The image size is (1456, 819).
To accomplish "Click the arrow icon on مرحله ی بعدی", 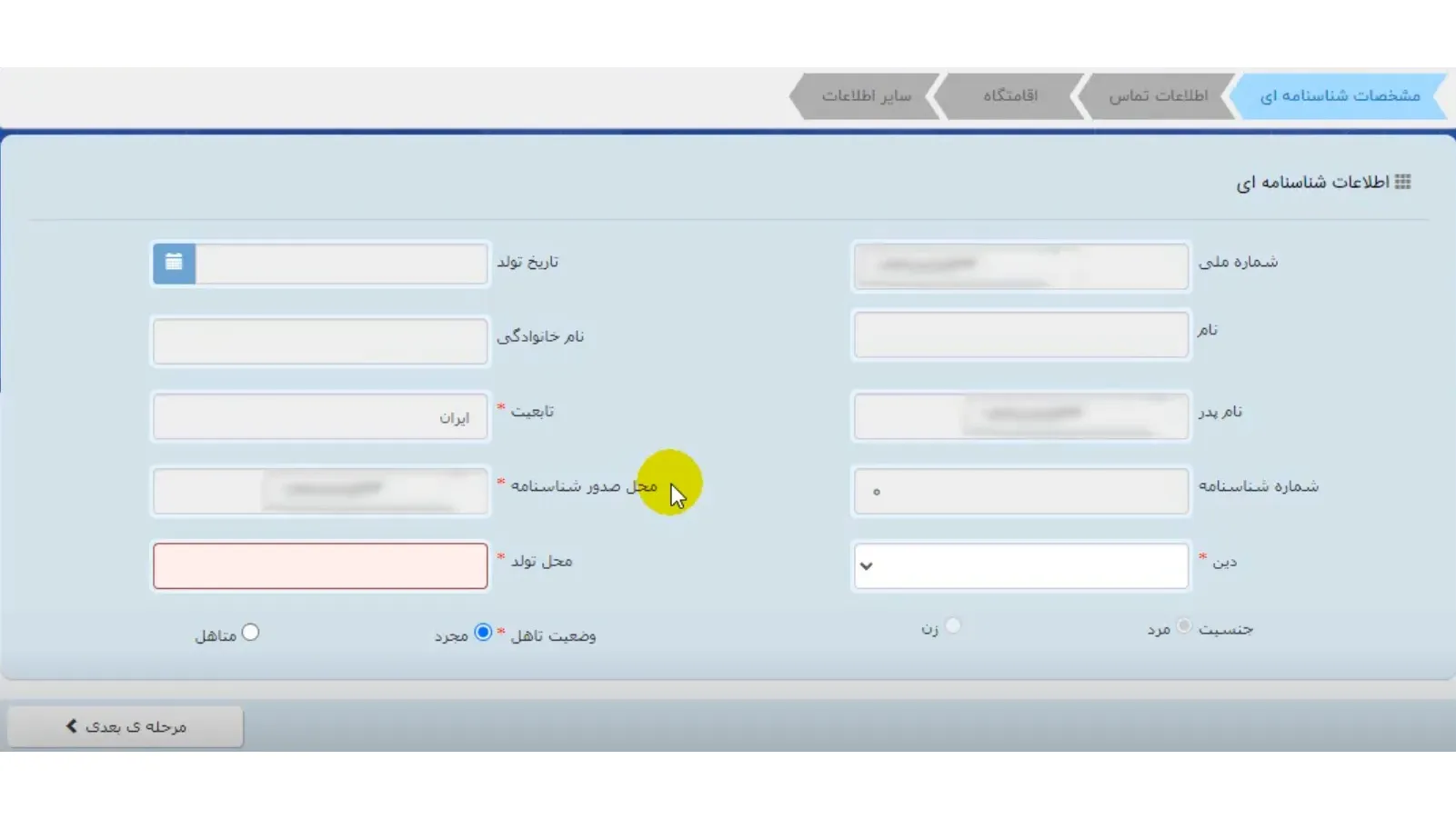I will coord(72,725).
